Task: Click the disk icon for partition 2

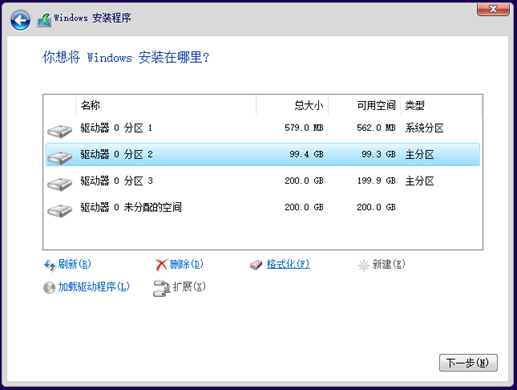Action: pos(59,157)
